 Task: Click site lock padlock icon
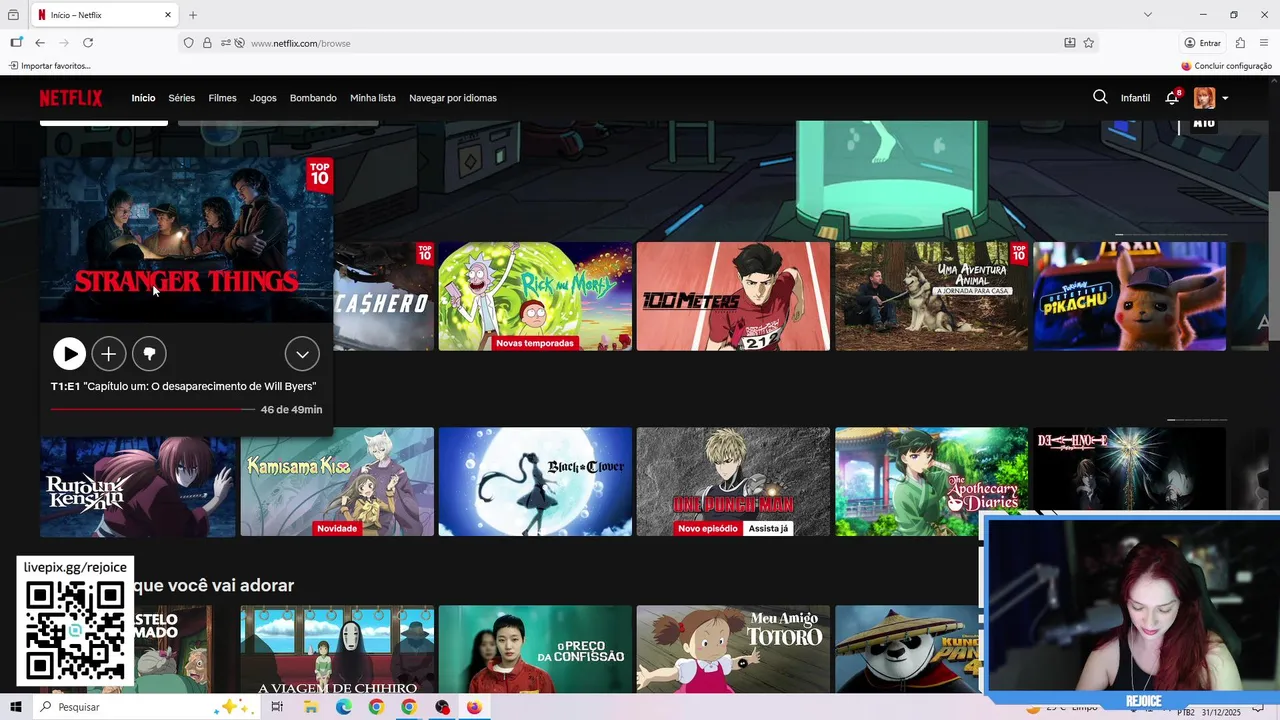pyautogui.click(x=207, y=43)
